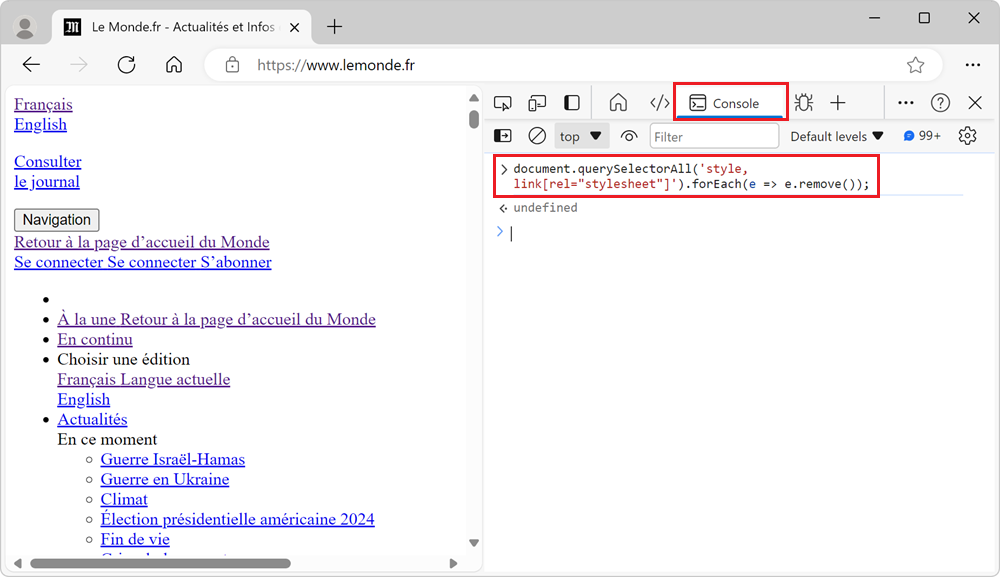This screenshot has height=577, width=1000.
Task: Clear the console output
Action: 537,136
